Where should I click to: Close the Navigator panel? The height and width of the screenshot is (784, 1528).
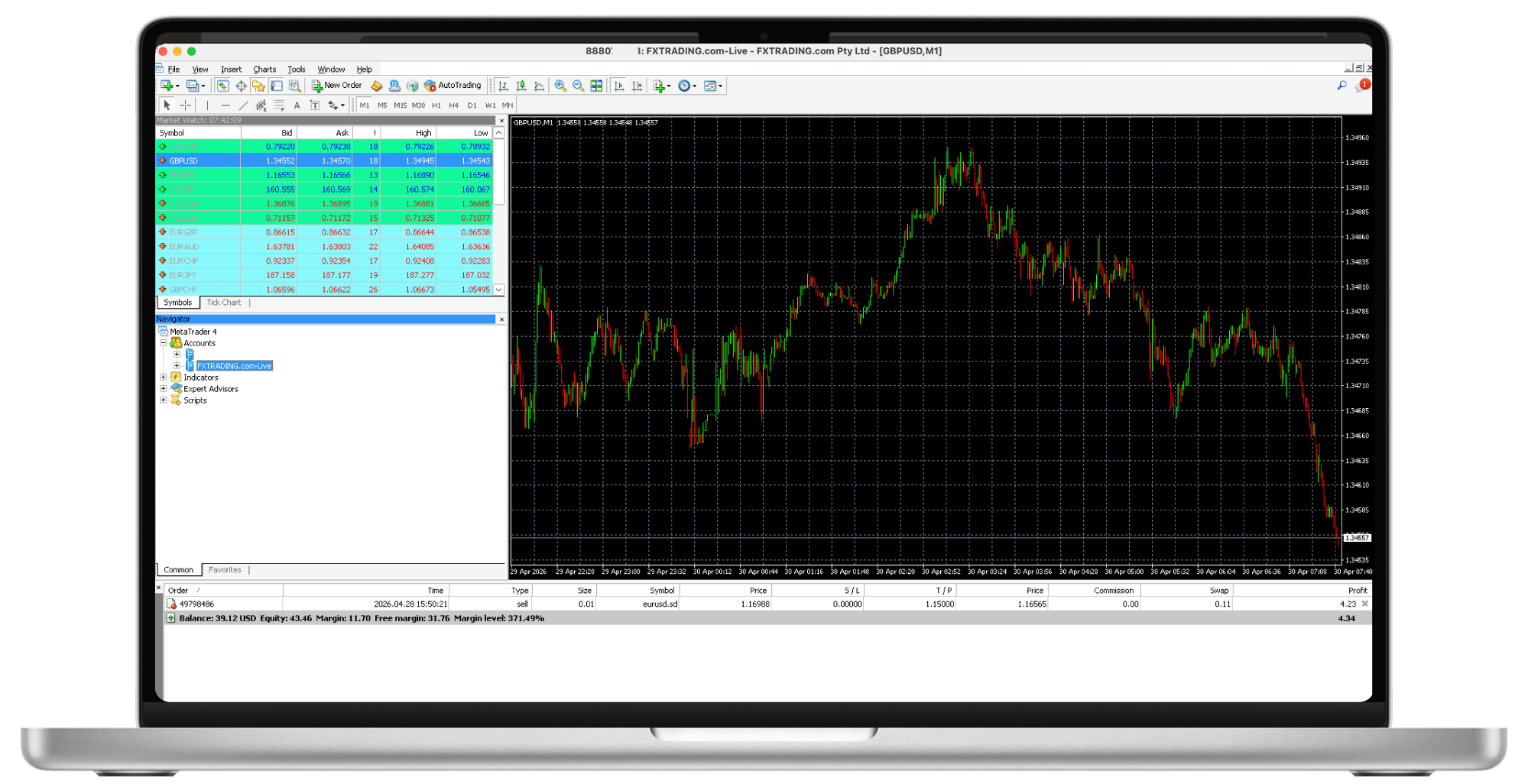click(501, 319)
